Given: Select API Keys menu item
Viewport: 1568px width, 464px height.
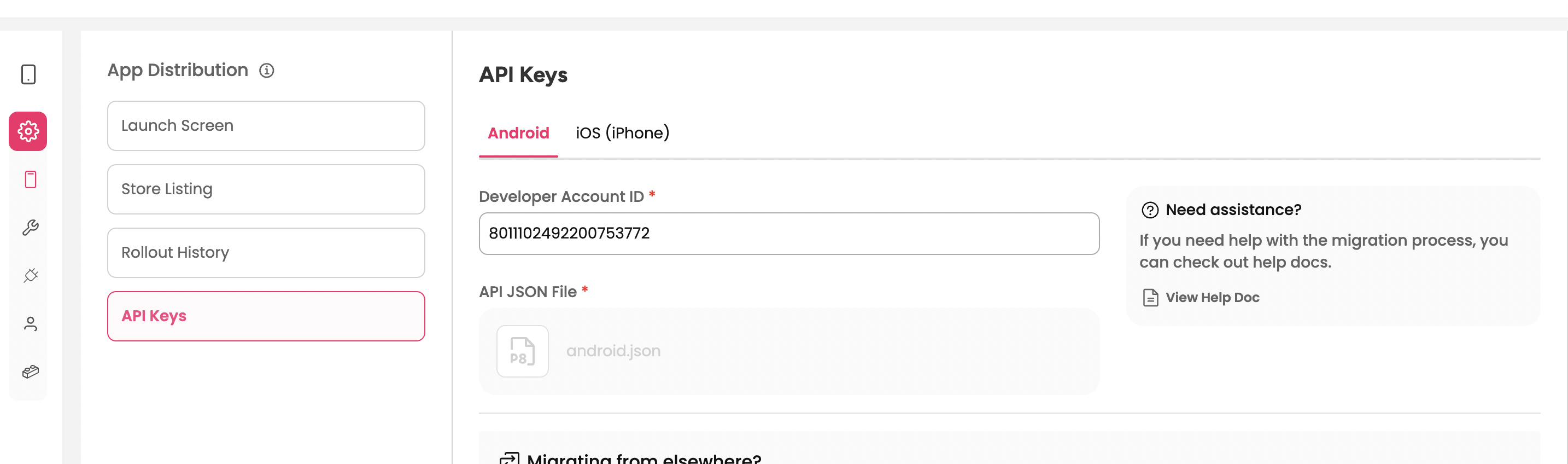Looking at the screenshot, I should [266, 316].
